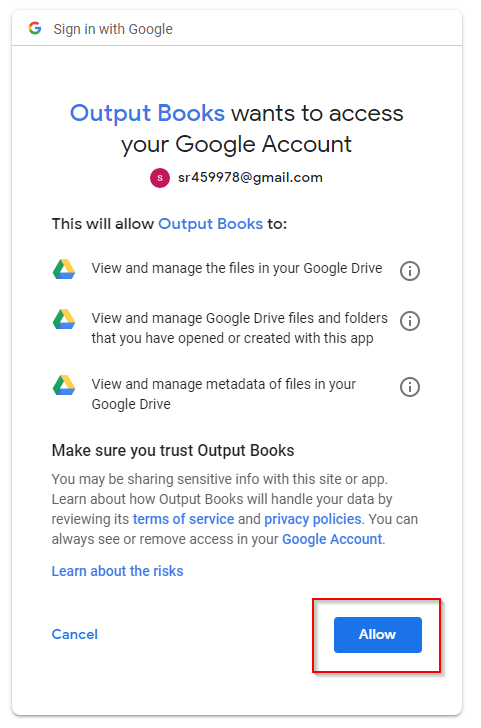The image size is (481, 728).
Task: Open the privacy policies link
Action: [312, 519]
